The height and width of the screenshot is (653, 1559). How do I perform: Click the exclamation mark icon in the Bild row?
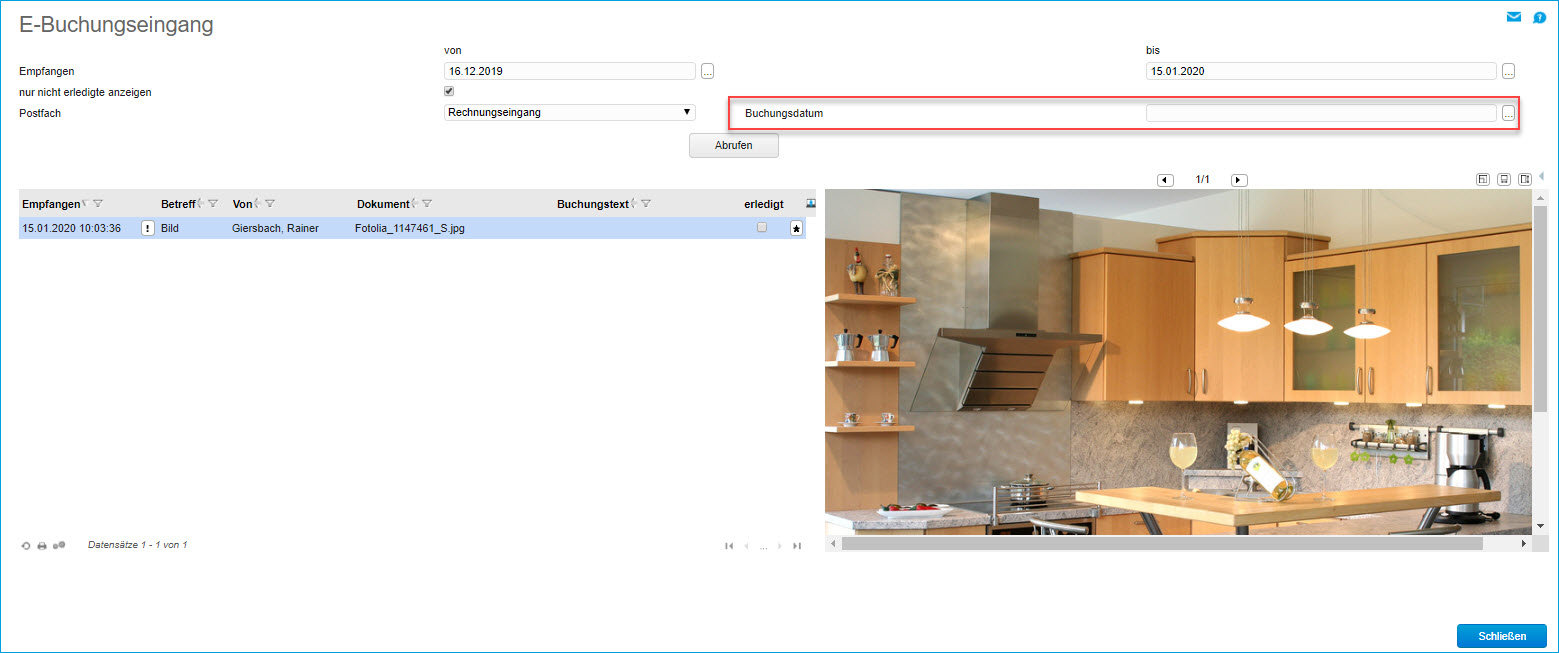[148, 228]
